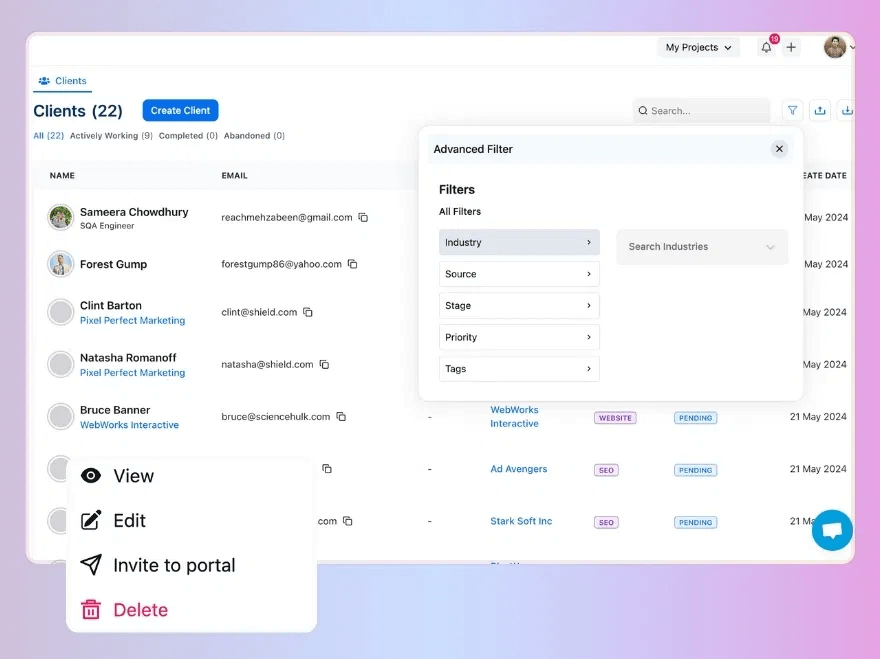Expand the Tags filter
The image size is (880, 659).
[519, 369]
